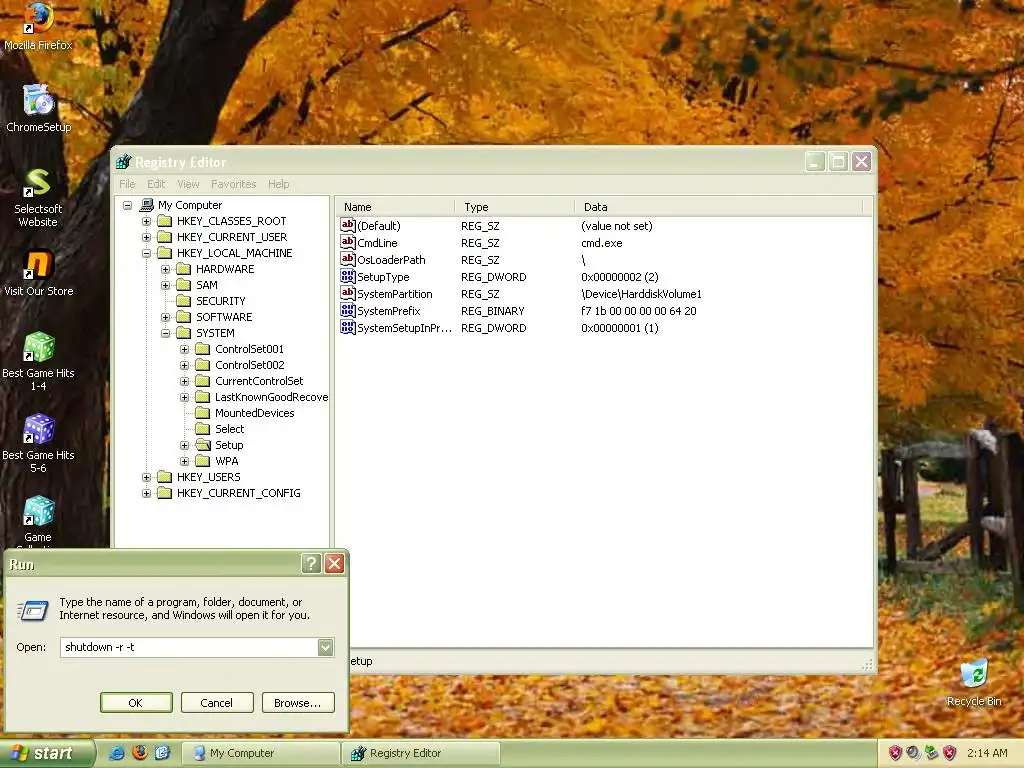
Task: Expand HKEY_CLASSES_ROOT key
Action: pos(146,221)
